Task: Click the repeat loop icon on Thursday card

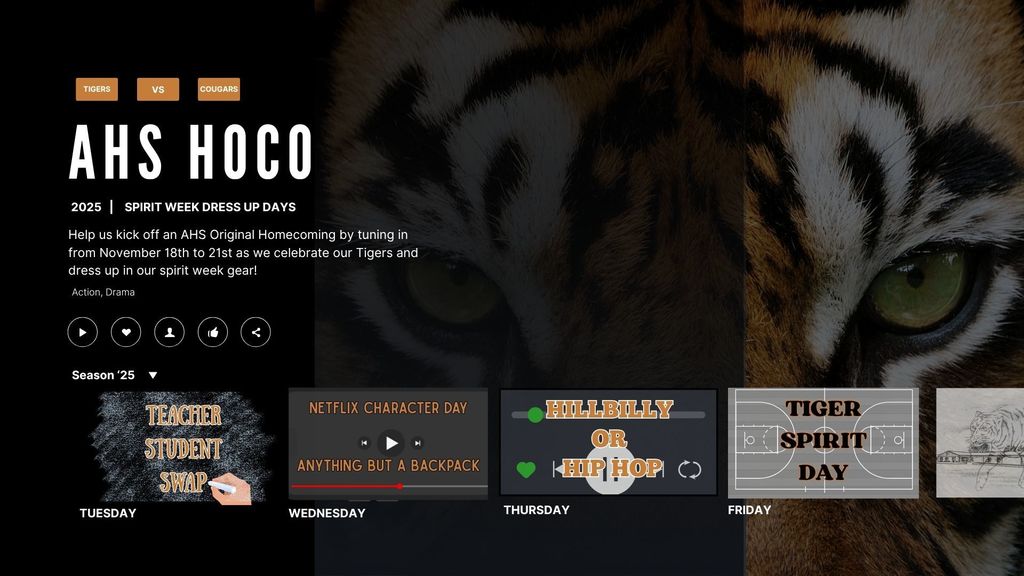Action: click(x=690, y=470)
